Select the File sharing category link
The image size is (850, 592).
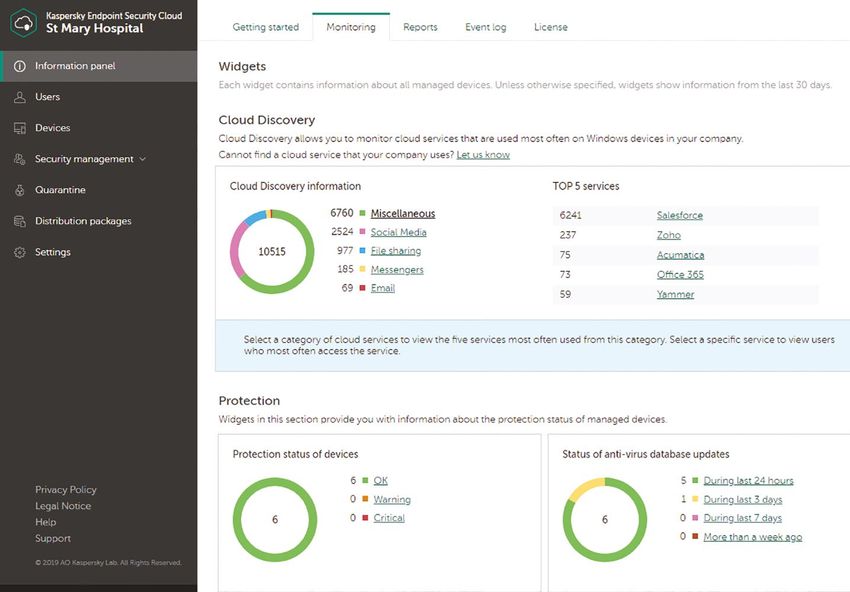coord(396,251)
